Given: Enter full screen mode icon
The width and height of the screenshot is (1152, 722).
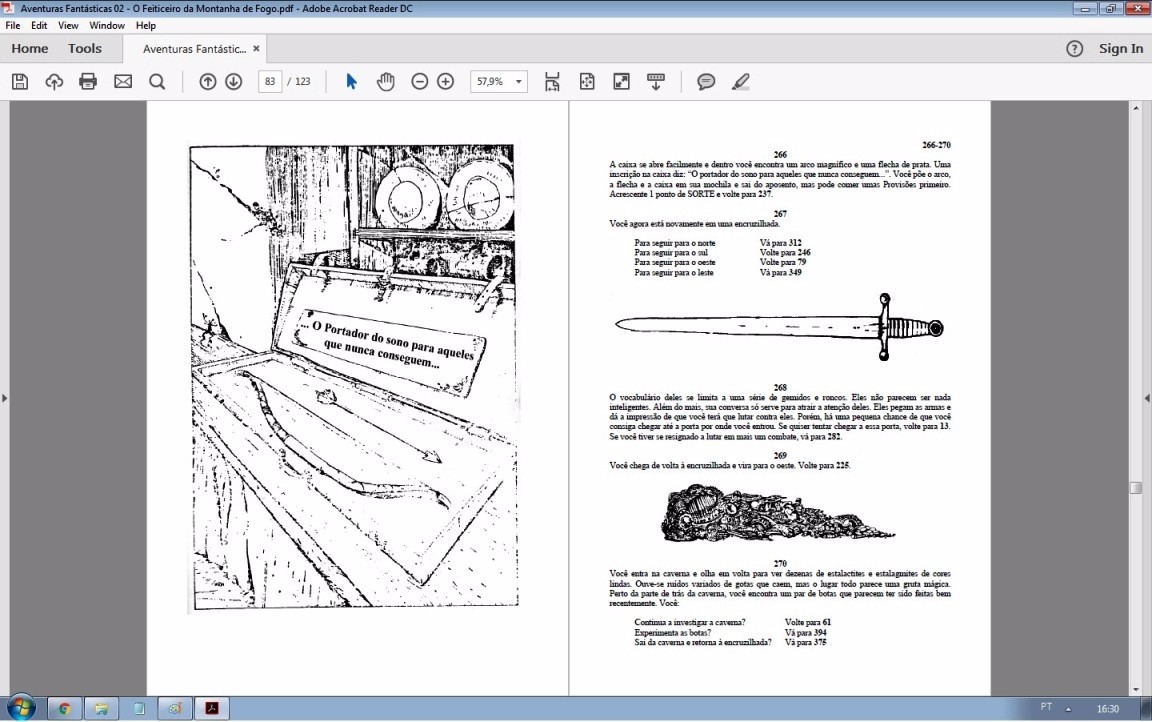Looking at the screenshot, I should 622,82.
